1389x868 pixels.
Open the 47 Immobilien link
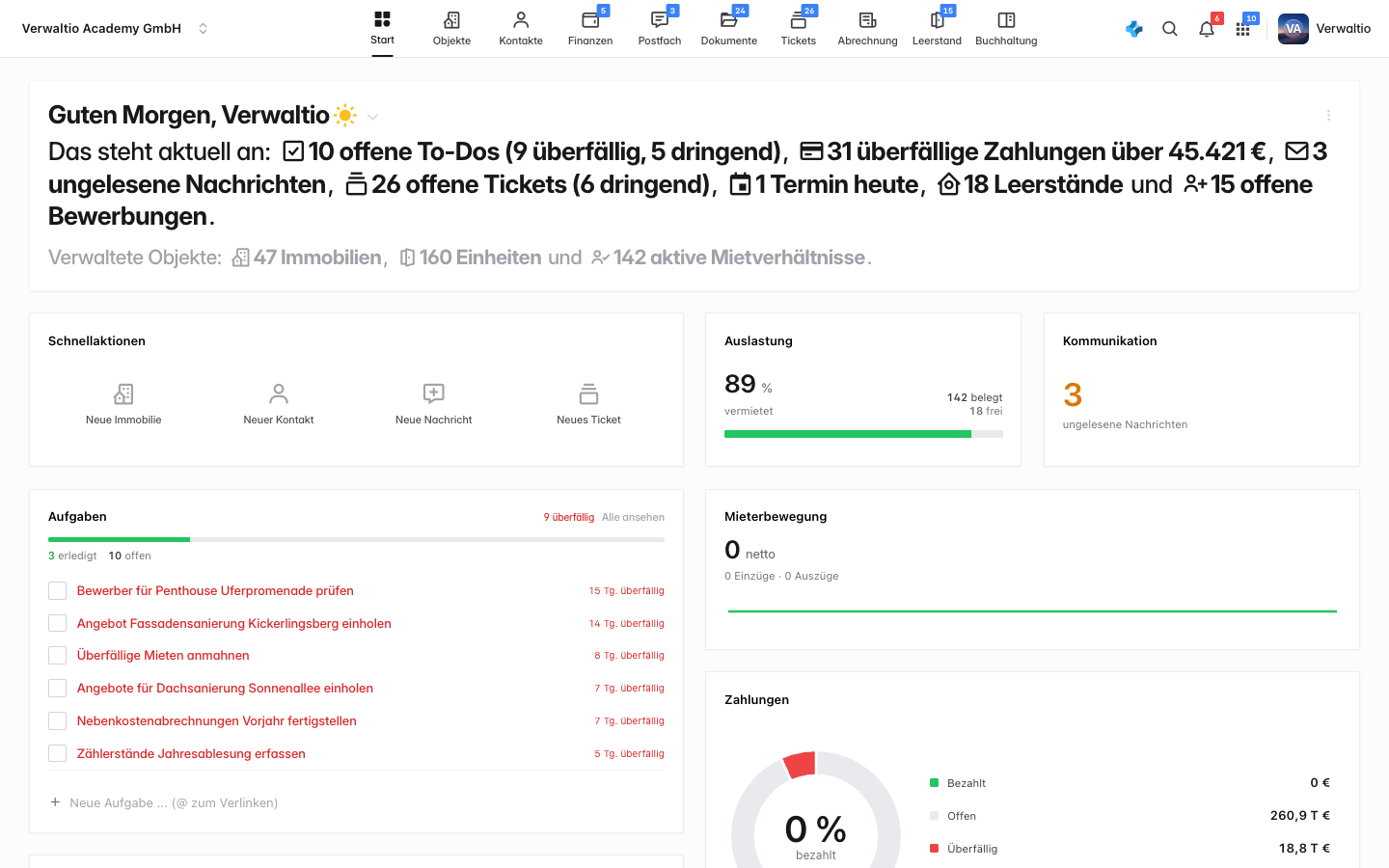[x=307, y=258]
